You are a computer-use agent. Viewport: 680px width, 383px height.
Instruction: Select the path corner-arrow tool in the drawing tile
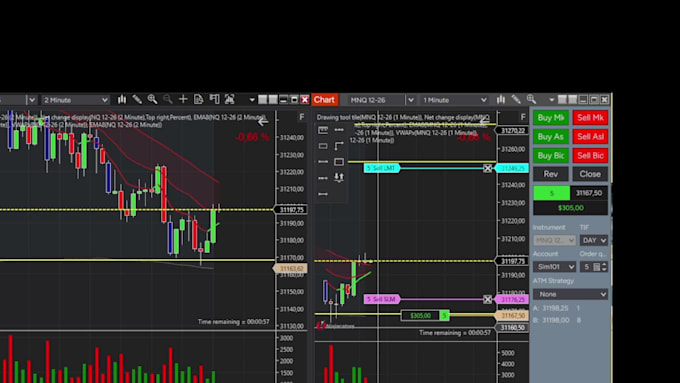click(339, 146)
